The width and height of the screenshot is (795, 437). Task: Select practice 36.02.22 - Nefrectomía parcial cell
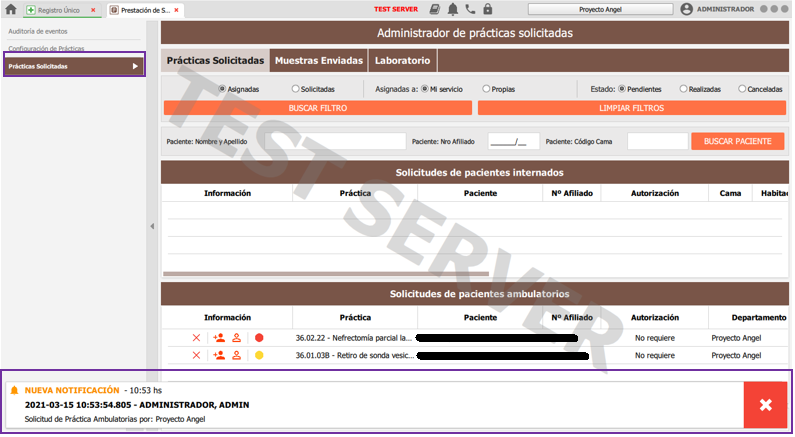[354, 338]
